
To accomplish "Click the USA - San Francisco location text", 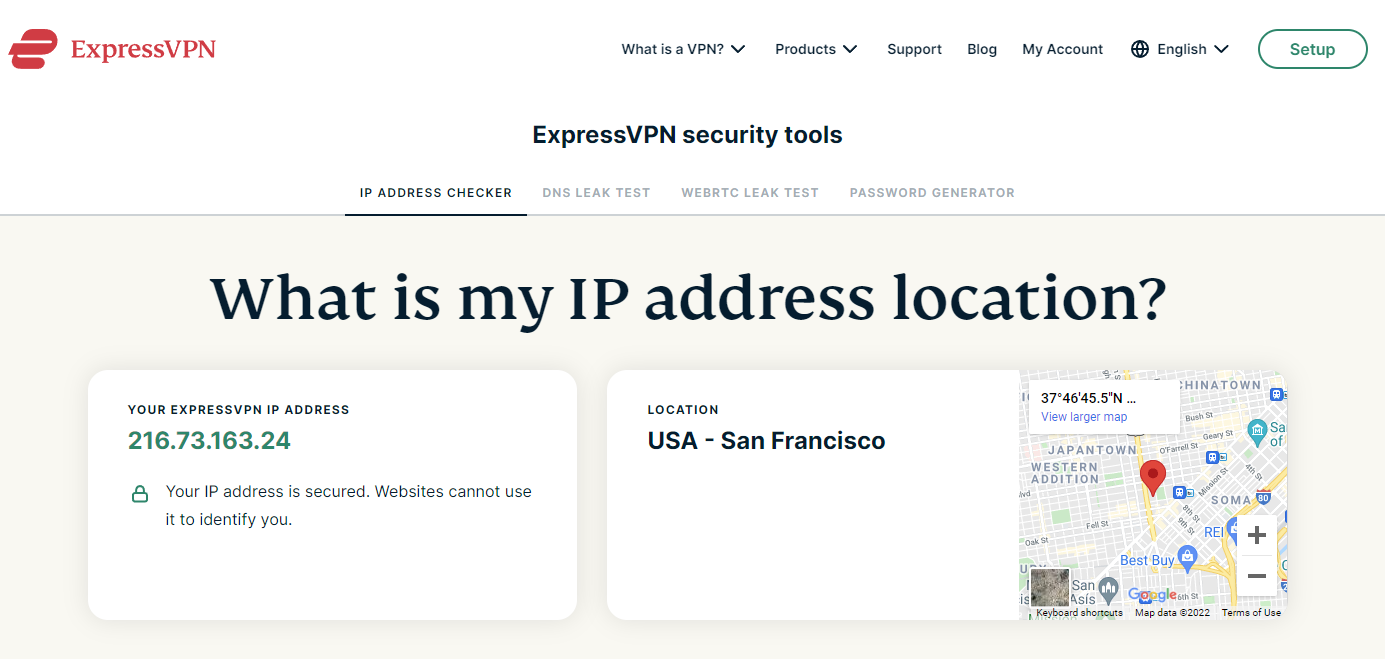I will tap(766, 441).
